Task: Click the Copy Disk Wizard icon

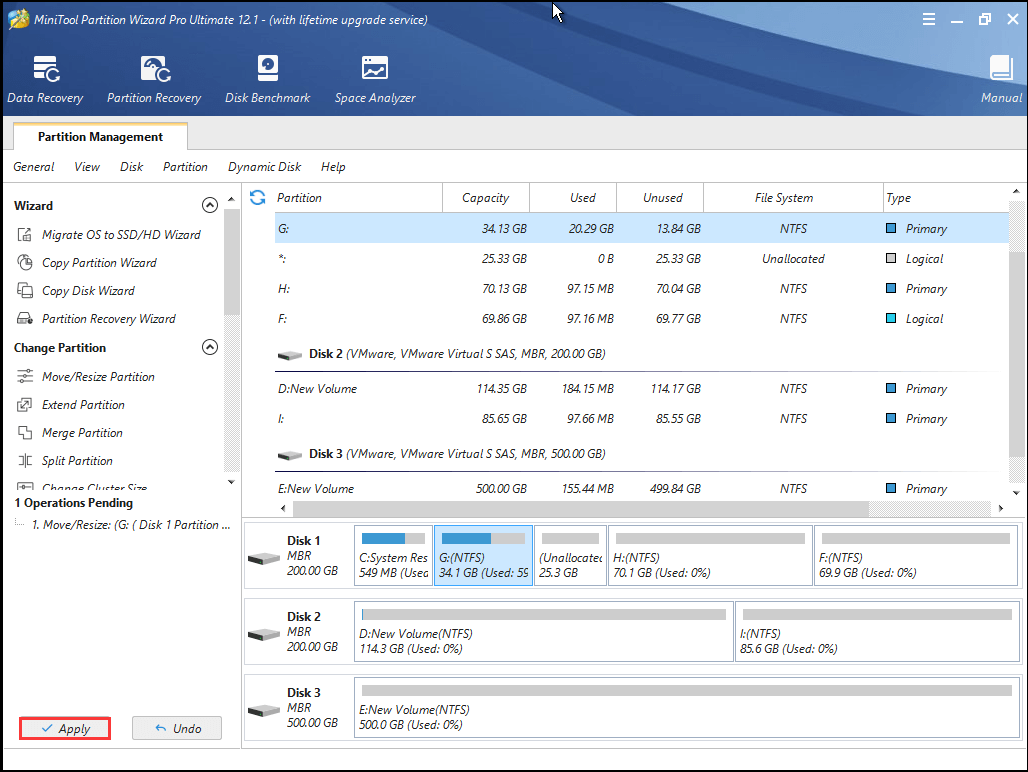Action: (25, 290)
